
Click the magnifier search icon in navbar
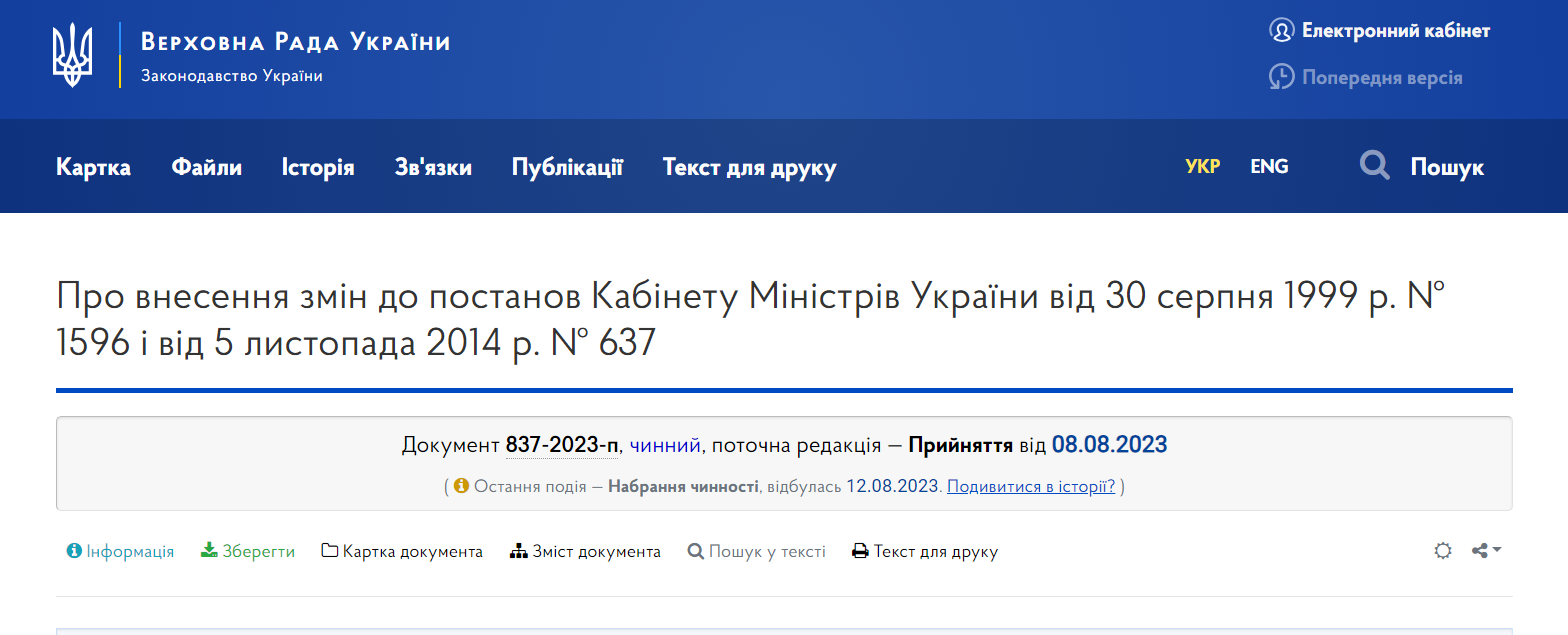(1375, 166)
